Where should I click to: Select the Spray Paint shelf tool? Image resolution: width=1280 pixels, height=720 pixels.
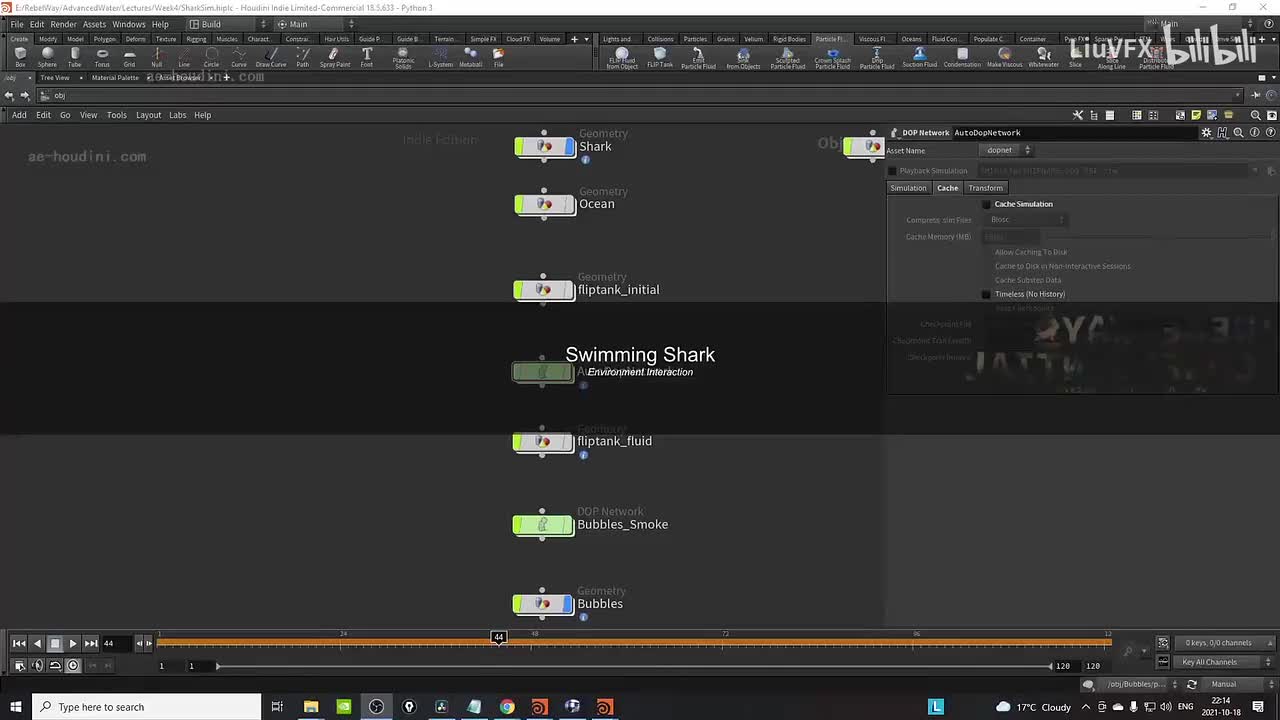tap(335, 57)
